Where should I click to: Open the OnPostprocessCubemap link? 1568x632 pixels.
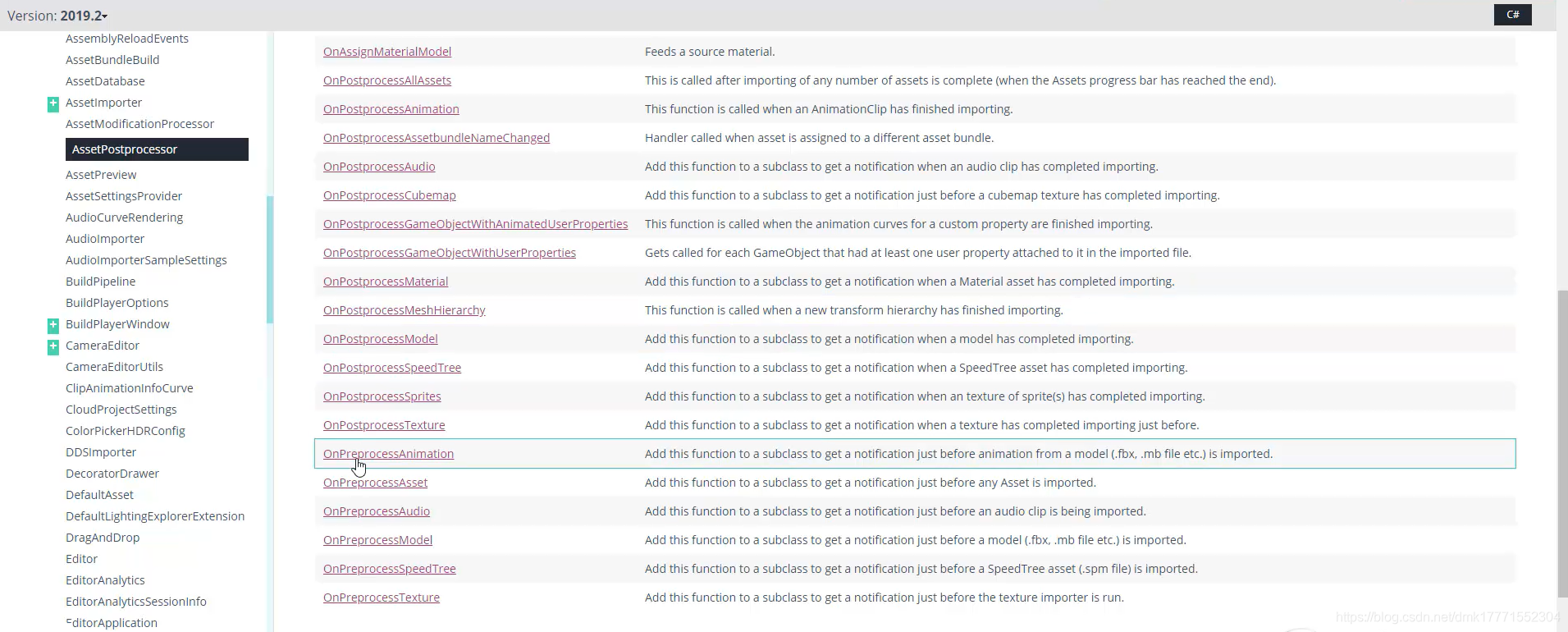click(390, 195)
